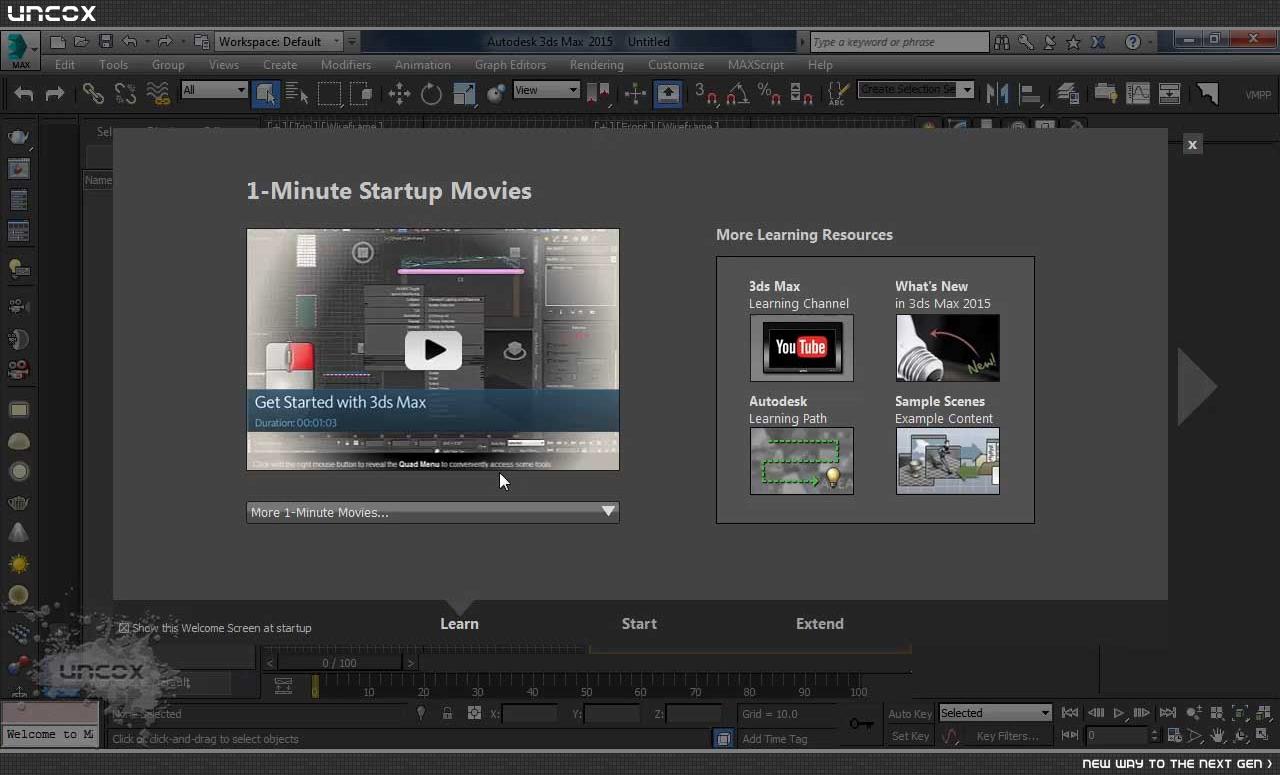Click the time slider at 0 / 100
1280x775 pixels.
tap(340, 662)
